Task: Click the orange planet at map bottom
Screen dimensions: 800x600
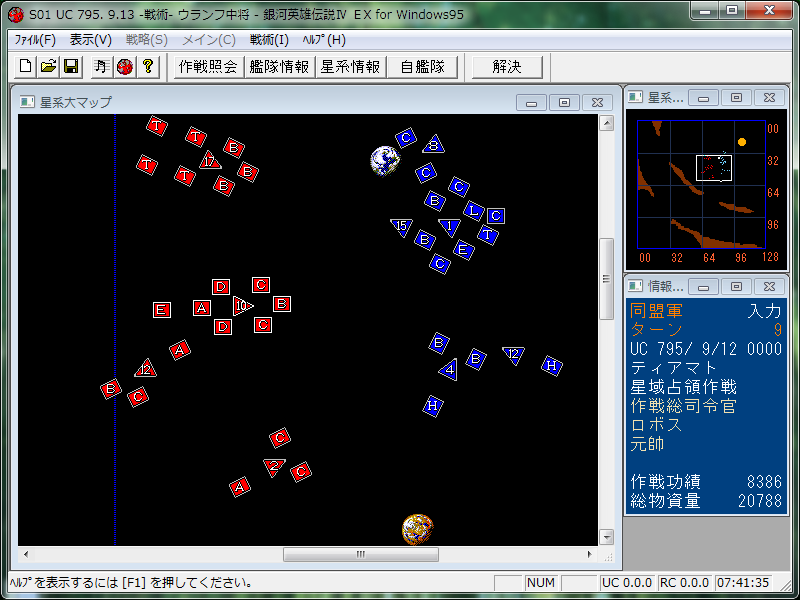Action: [x=417, y=529]
